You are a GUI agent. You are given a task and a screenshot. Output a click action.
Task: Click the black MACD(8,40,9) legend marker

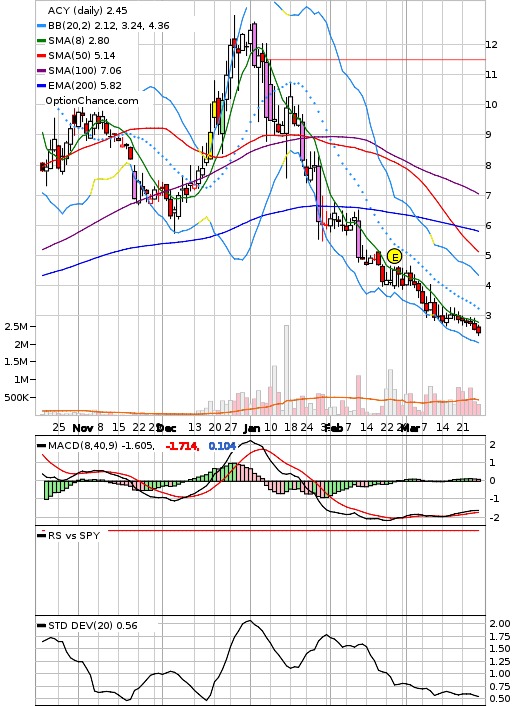click(41, 446)
